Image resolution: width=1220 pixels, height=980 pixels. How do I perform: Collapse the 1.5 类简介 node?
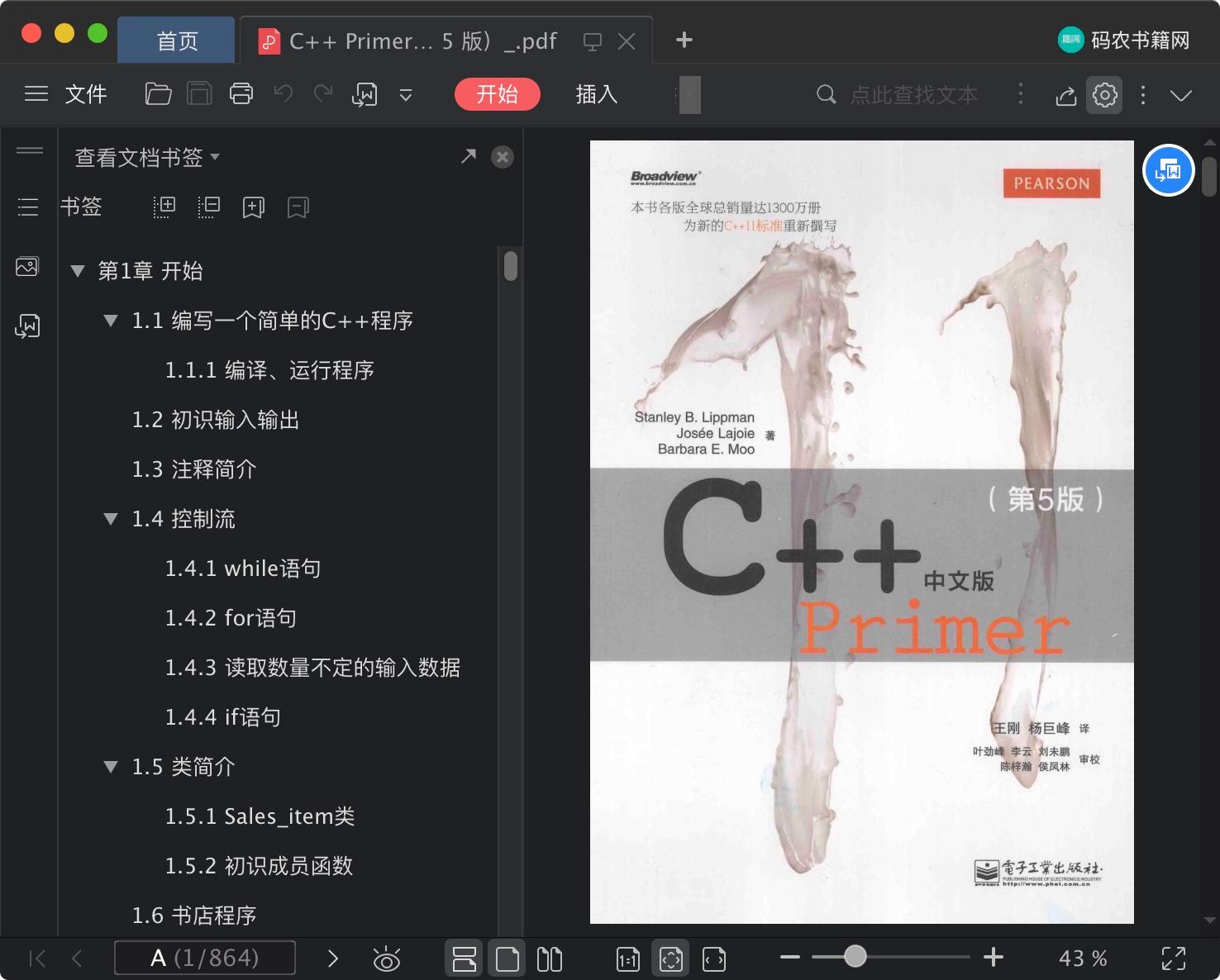coord(111,767)
